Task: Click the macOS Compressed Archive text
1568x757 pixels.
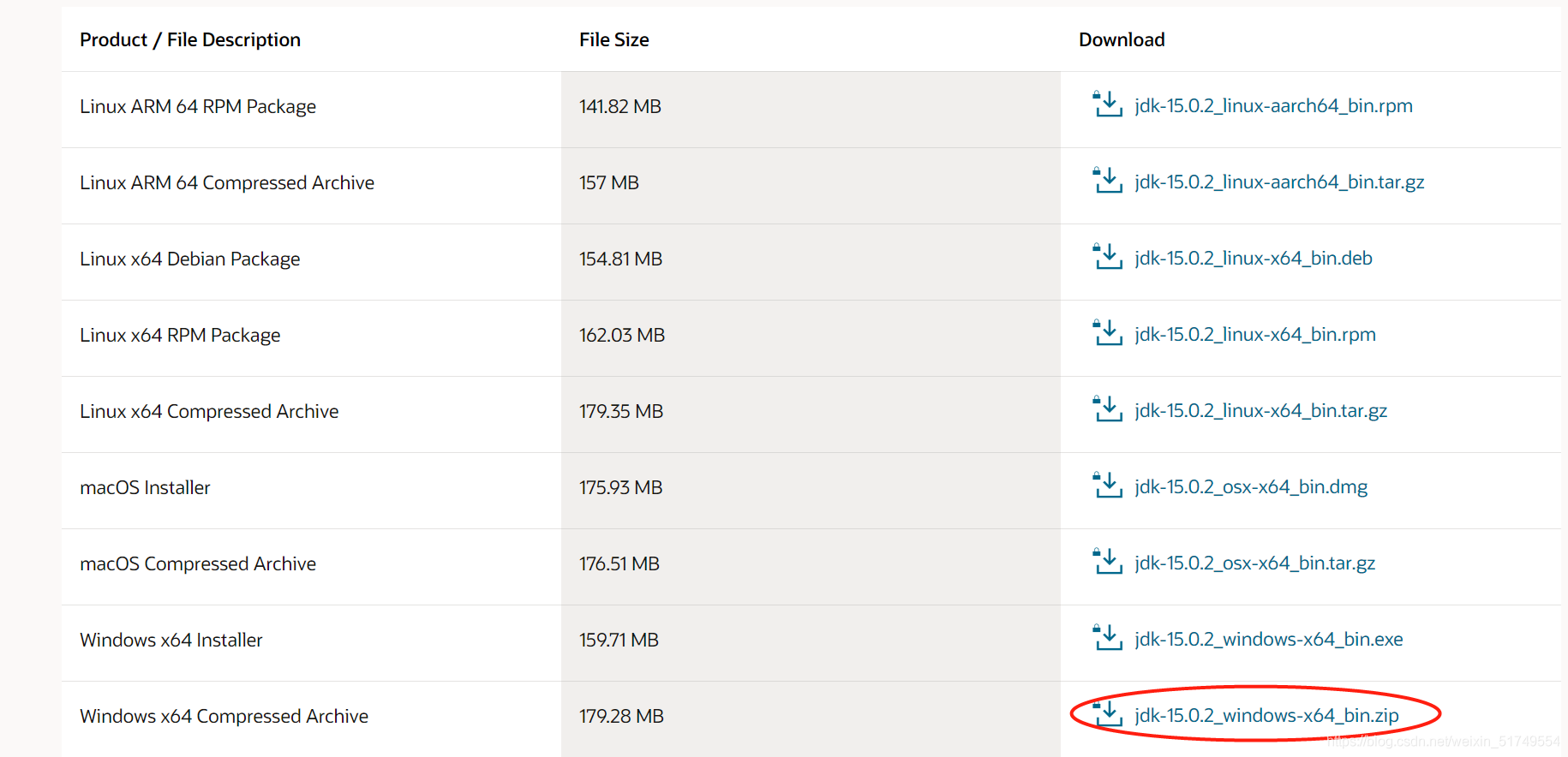Action: coord(198,564)
